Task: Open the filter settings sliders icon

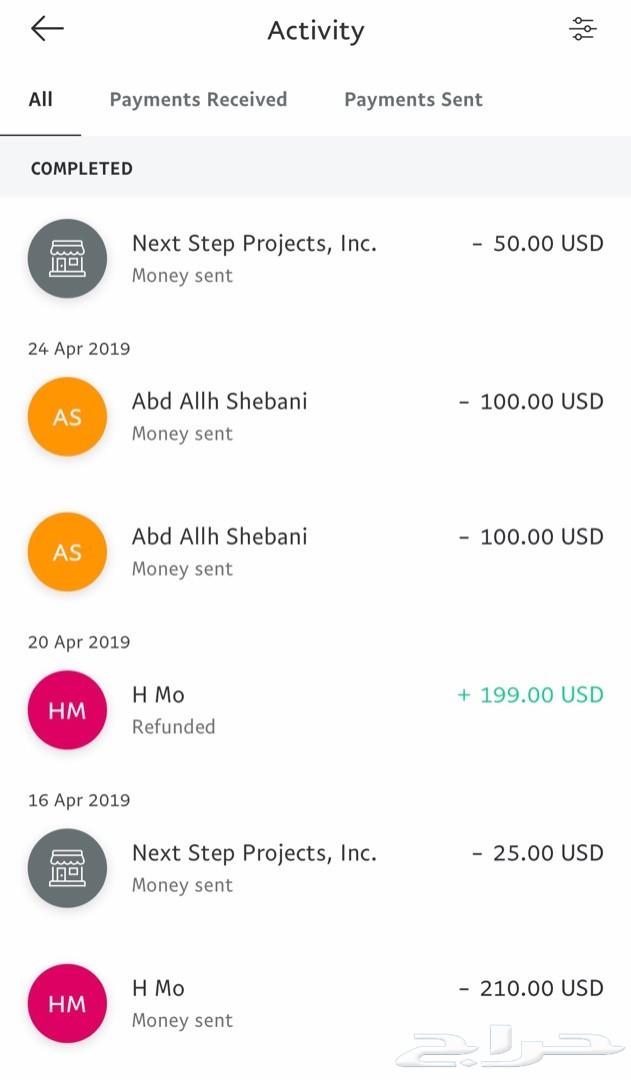Action: (x=583, y=29)
